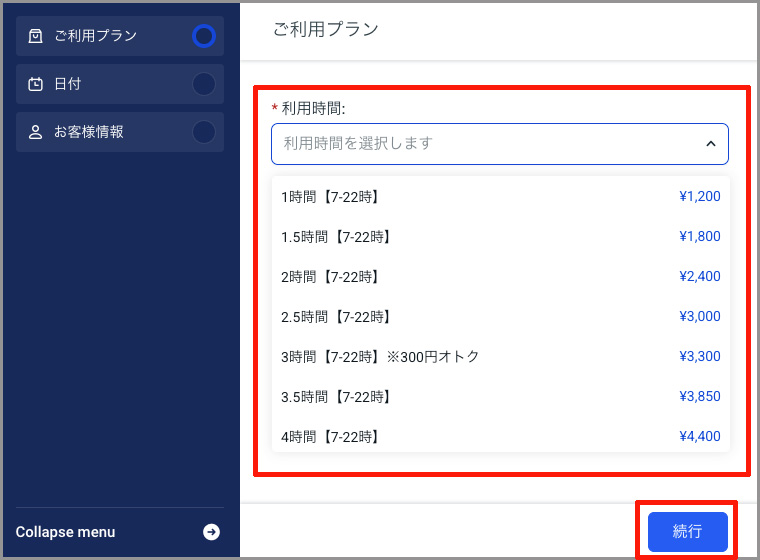Select the 1.5時間【7-22時】 option
This screenshot has width=760, height=560.
coord(501,237)
